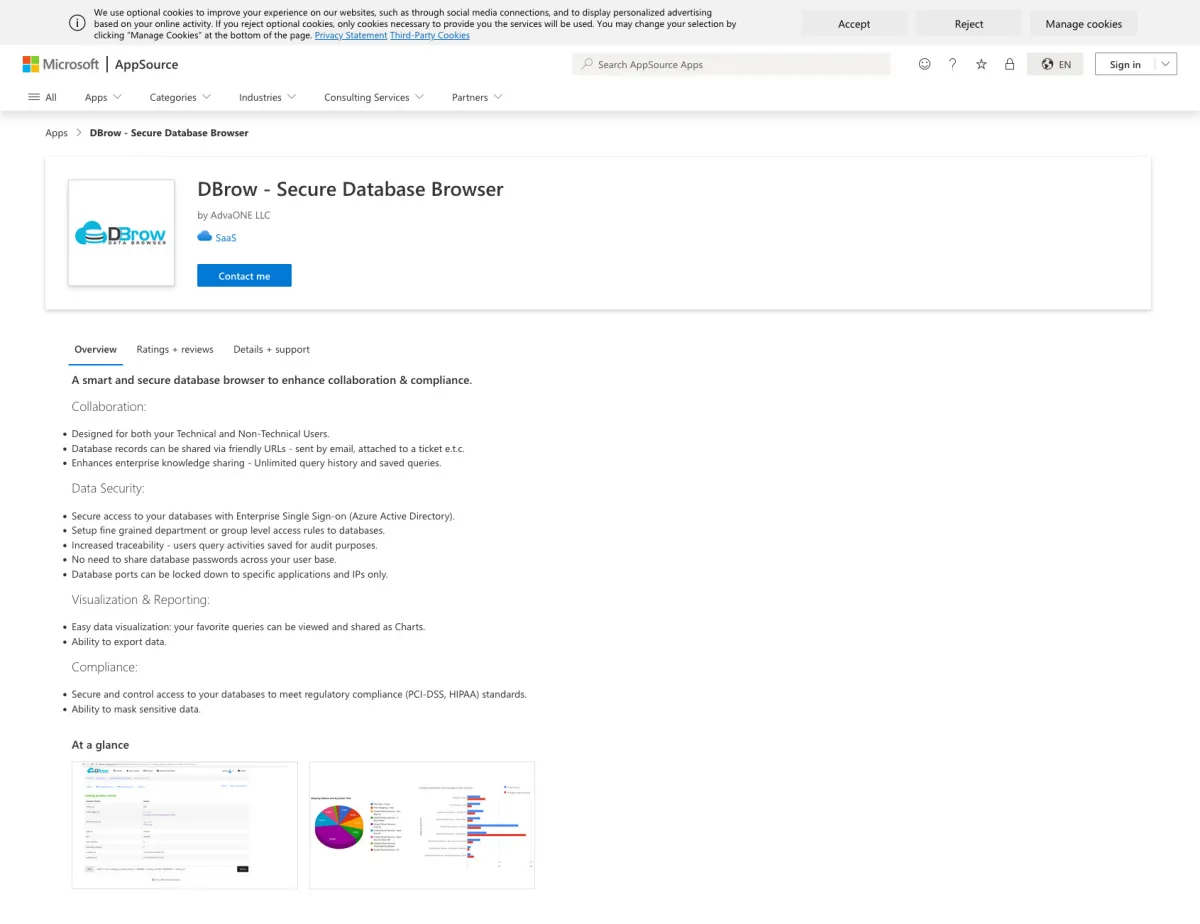
Task: Focus the Search AppSource Apps field
Action: click(731, 64)
